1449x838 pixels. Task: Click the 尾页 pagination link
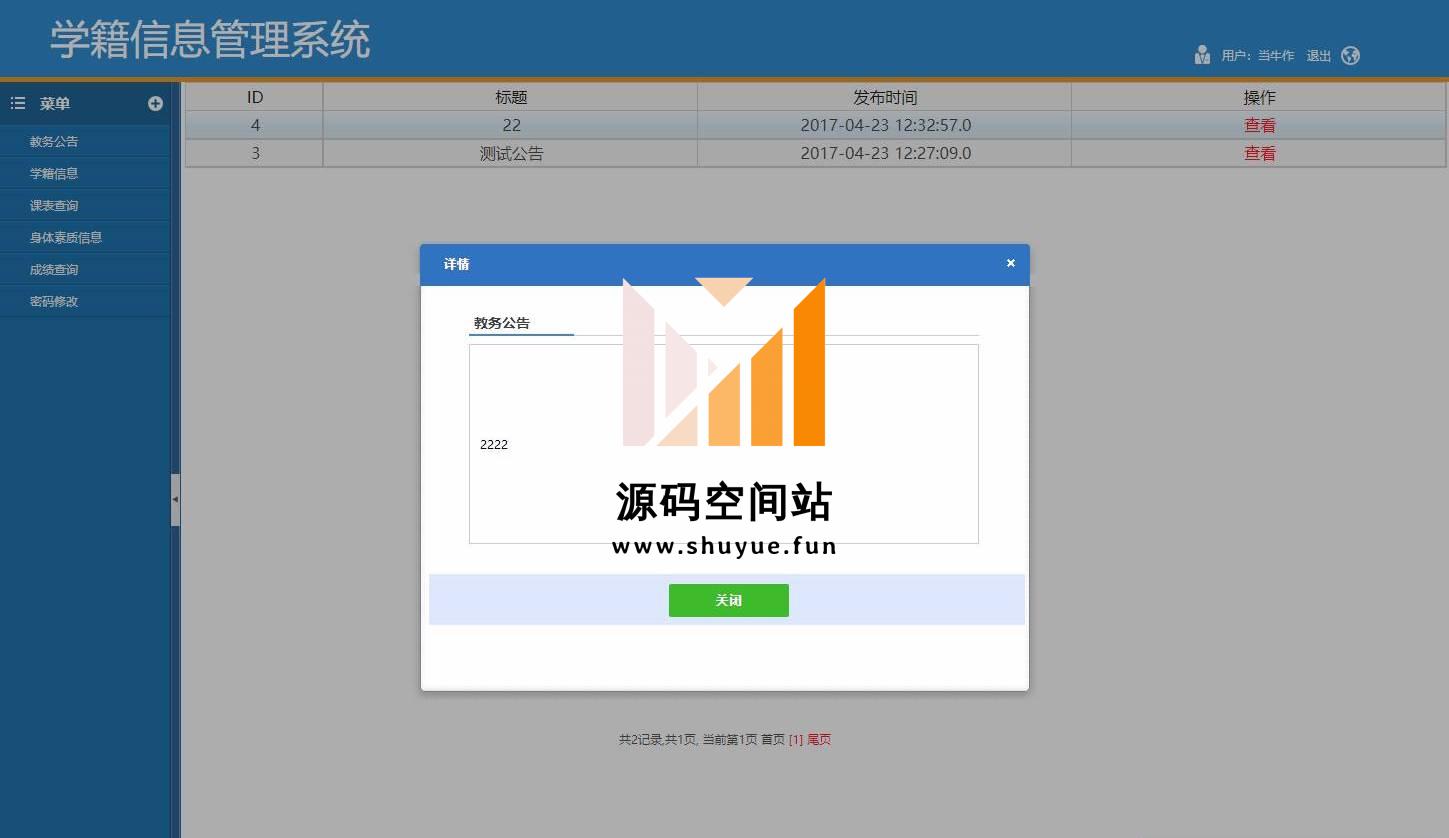819,740
